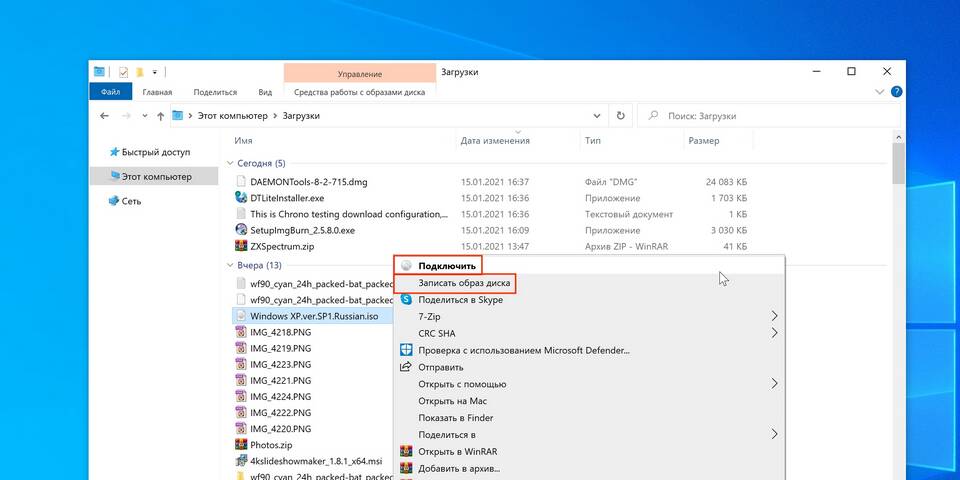Click the Photos.zip archive icon

pos(241,445)
